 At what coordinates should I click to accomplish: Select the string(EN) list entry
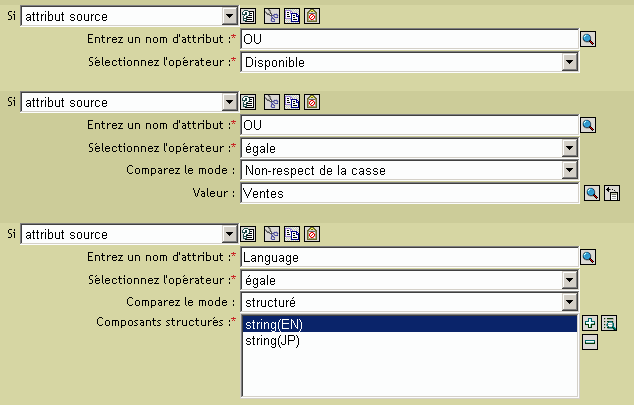273,324
